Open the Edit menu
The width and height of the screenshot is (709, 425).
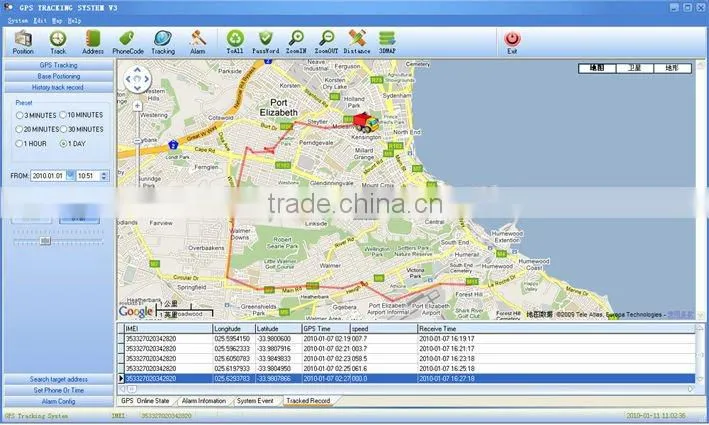coord(40,21)
